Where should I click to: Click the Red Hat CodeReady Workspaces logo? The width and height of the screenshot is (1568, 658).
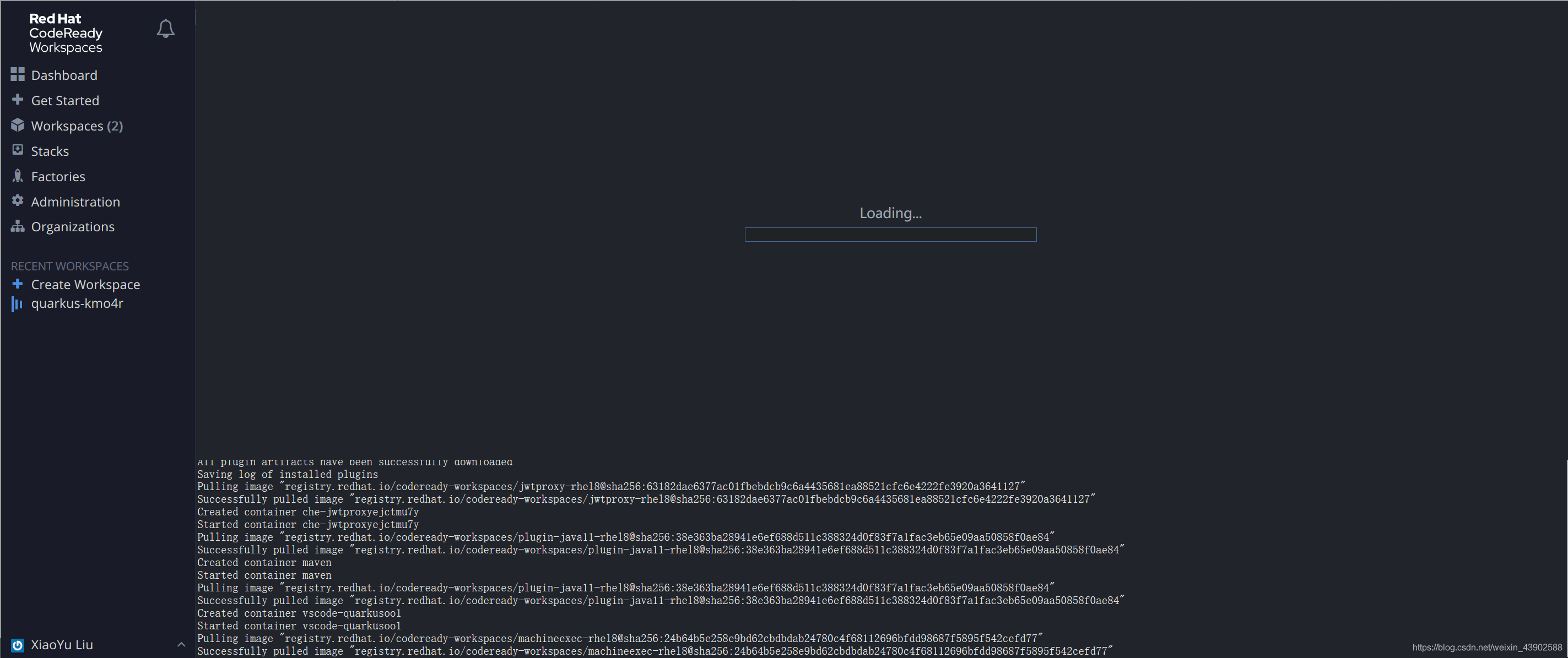tap(66, 33)
